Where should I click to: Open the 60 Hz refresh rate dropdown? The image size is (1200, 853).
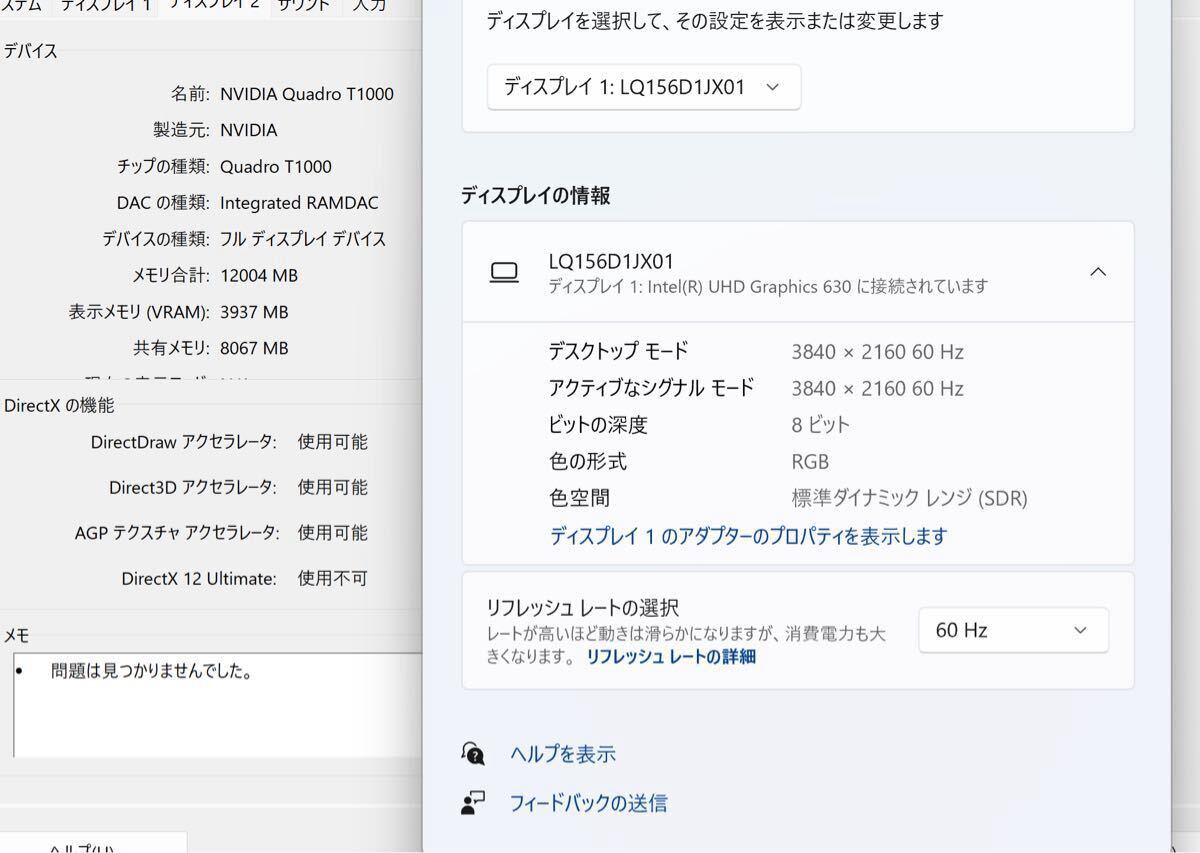click(x=1013, y=630)
